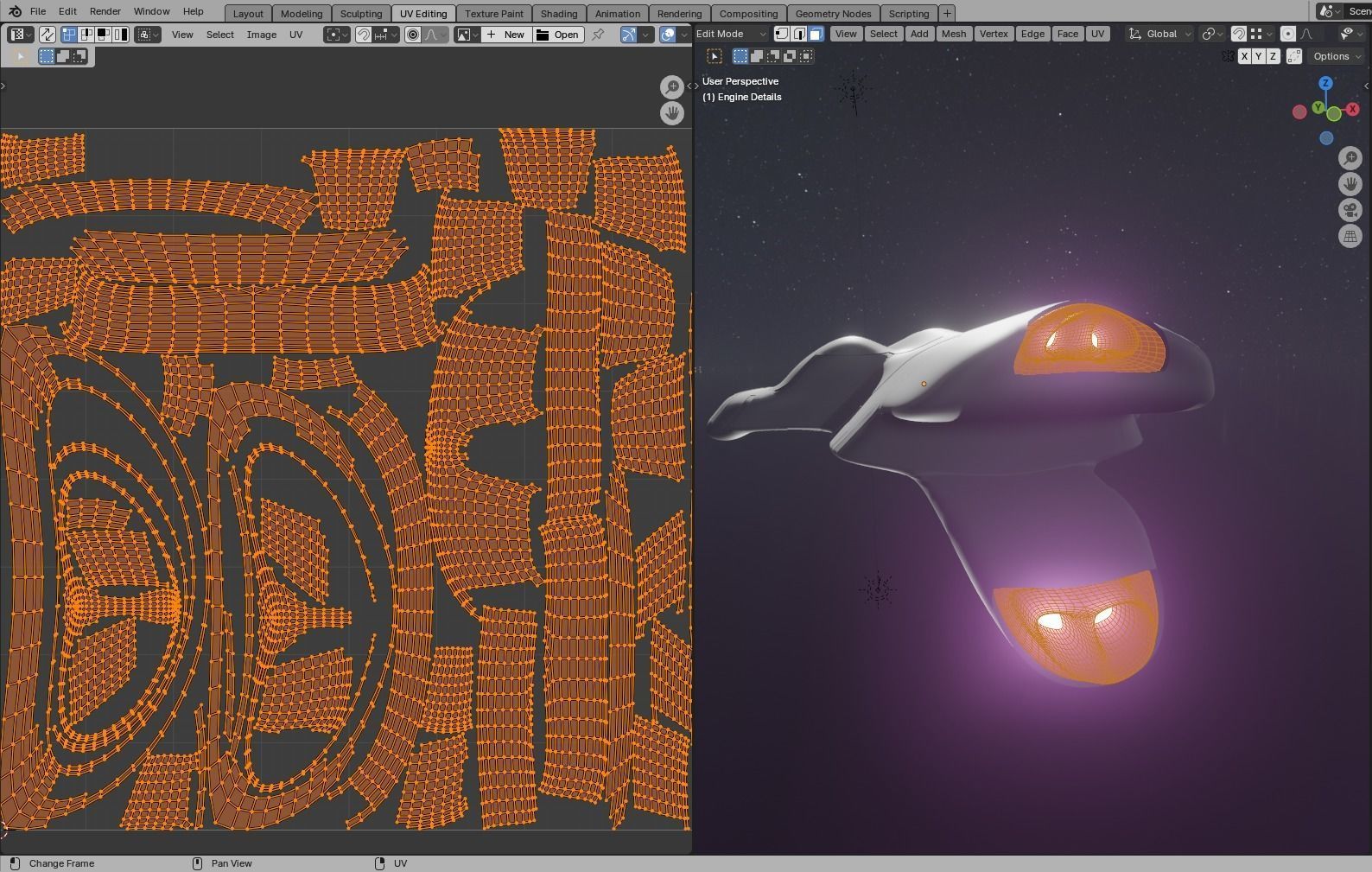The height and width of the screenshot is (872, 1372).
Task: Select the tweak tool in viewport
Action: pos(715,56)
